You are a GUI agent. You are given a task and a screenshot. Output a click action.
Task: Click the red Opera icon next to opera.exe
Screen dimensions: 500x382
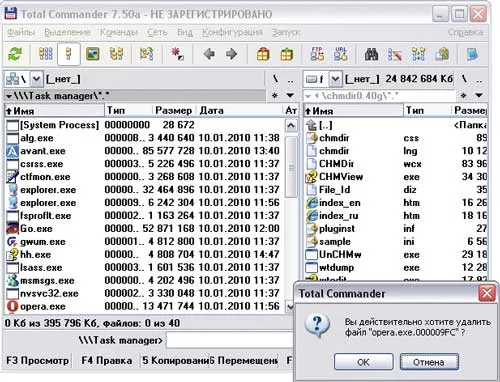[x=12, y=307]
